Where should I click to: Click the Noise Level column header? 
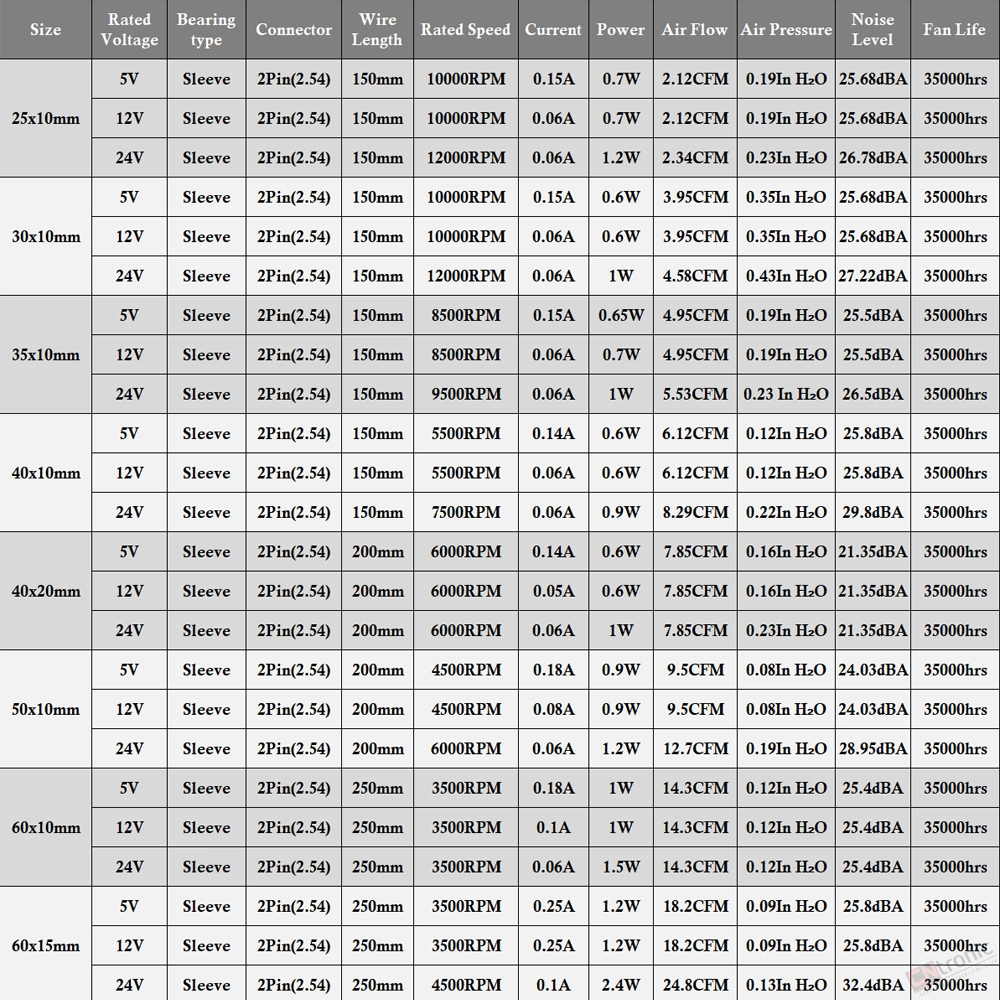point(872,29)
